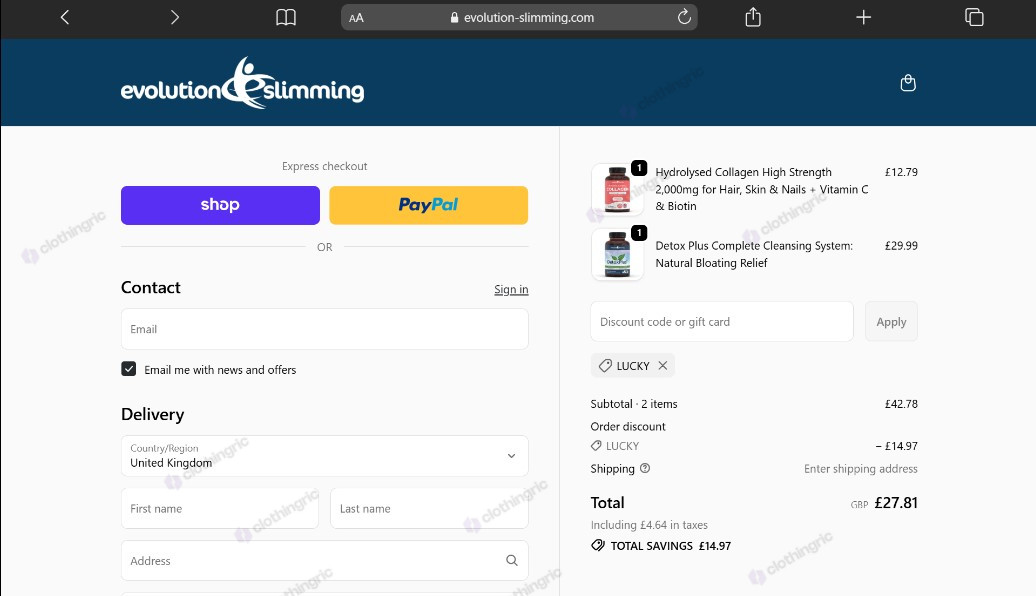1036x596 pixels.
Task: Click the First name field
Action: tap(220, 508)
